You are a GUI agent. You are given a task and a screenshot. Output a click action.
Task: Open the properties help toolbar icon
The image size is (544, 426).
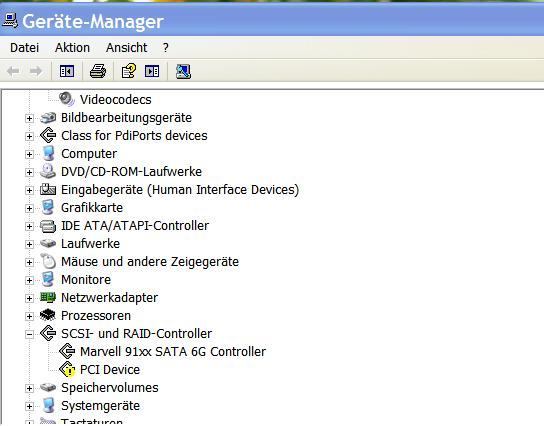(129, 71)
